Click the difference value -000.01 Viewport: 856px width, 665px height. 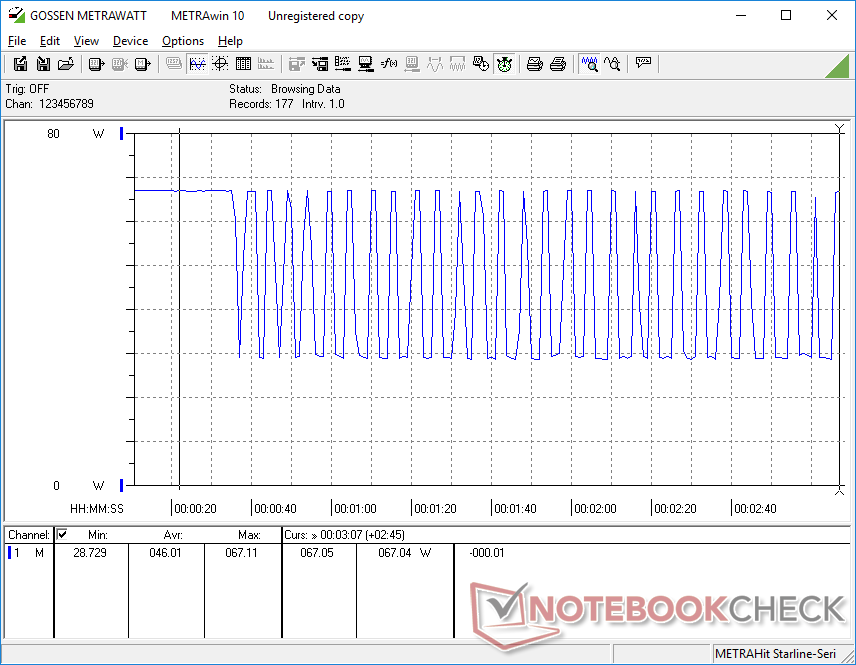pyautogui.click(x=486, y=553)
